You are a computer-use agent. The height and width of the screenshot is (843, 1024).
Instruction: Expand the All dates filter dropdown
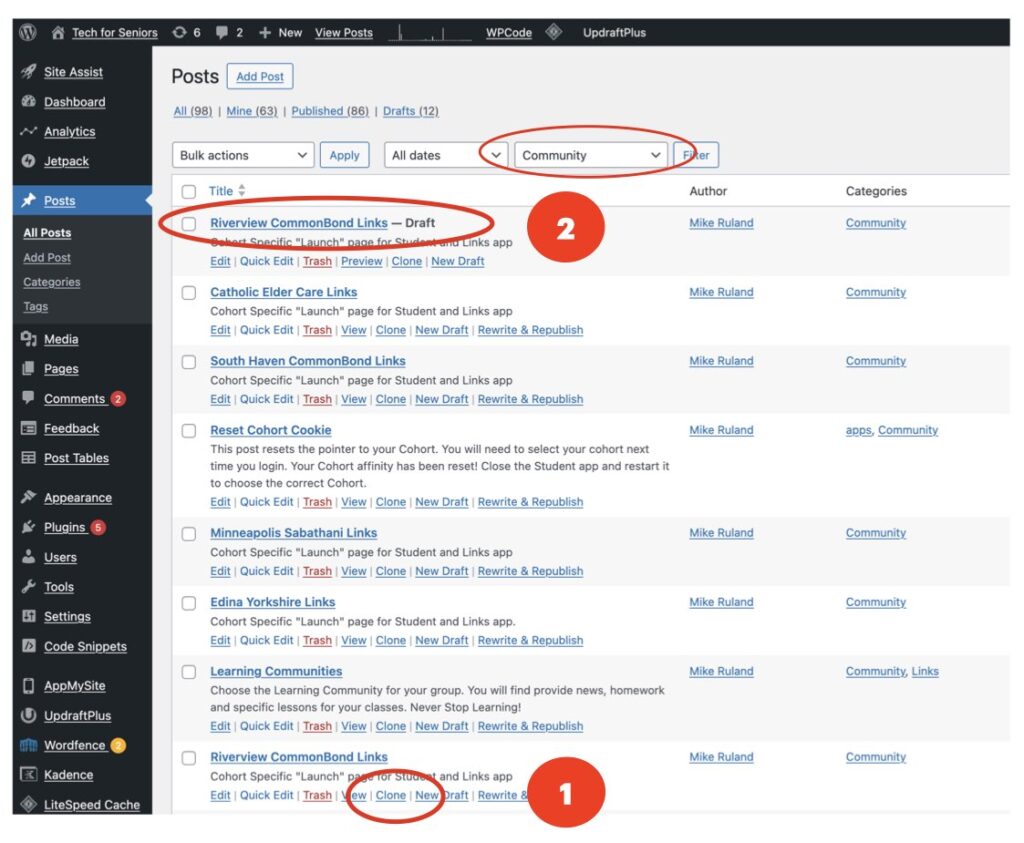(444, 155)
